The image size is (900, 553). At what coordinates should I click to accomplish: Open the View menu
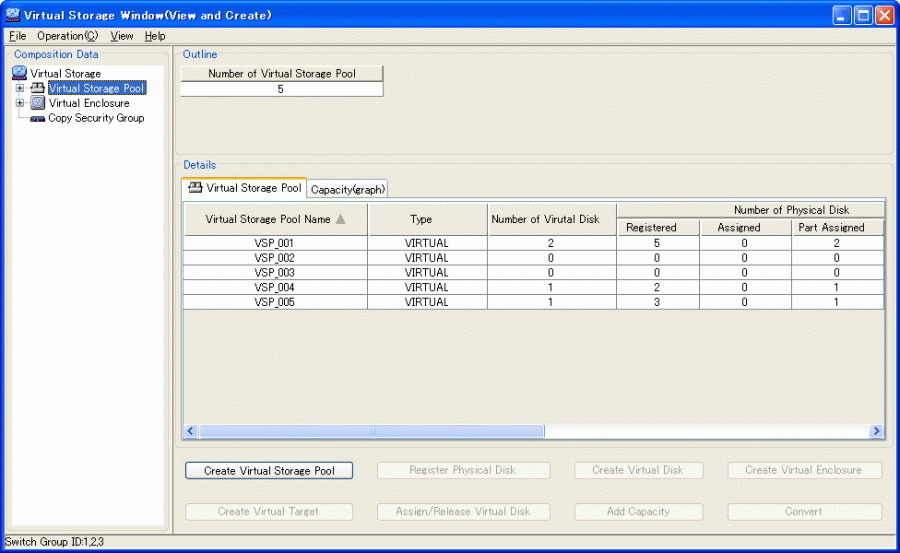click(121, 36)
